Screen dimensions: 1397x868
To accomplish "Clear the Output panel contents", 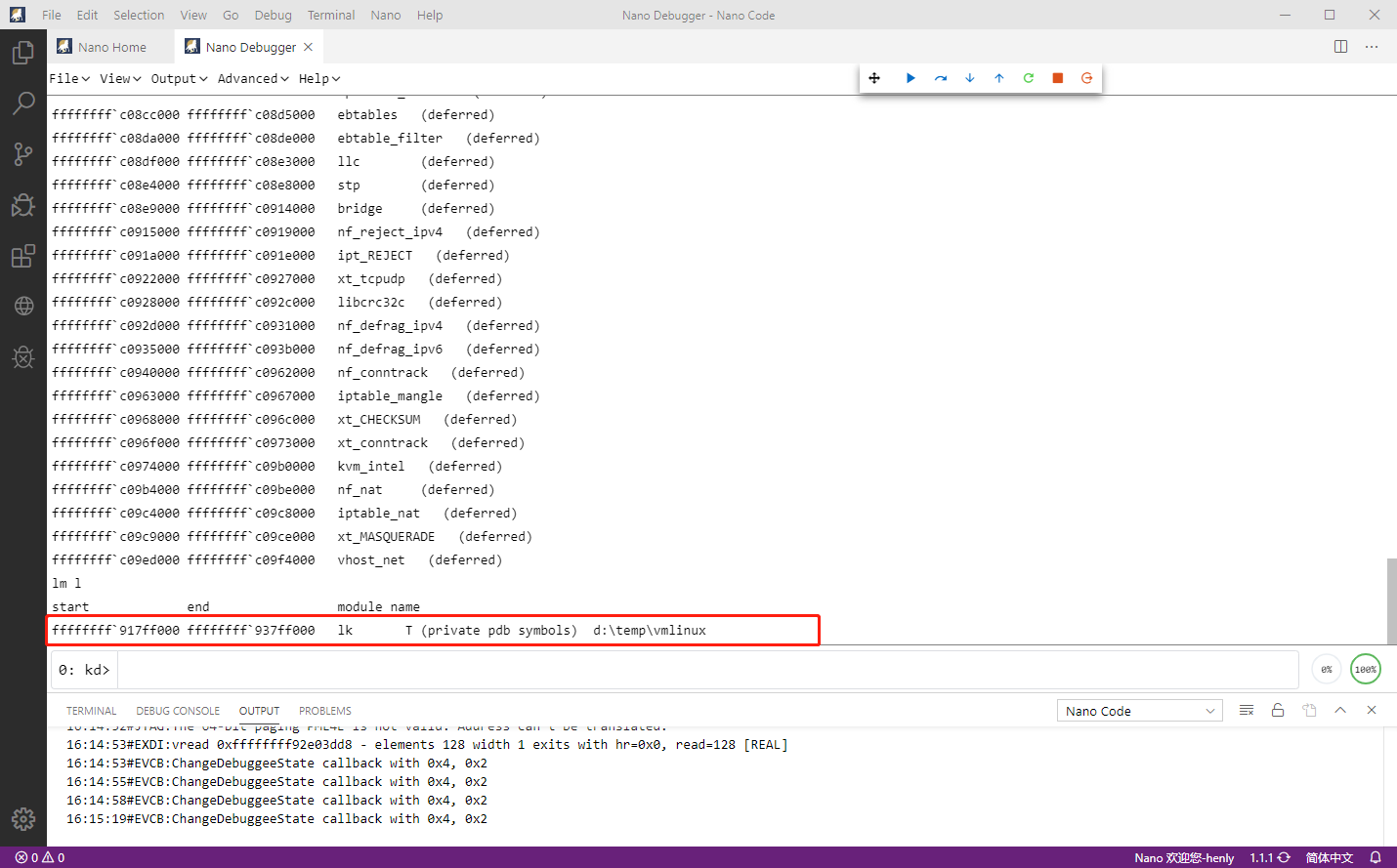I will [1247, 710].
